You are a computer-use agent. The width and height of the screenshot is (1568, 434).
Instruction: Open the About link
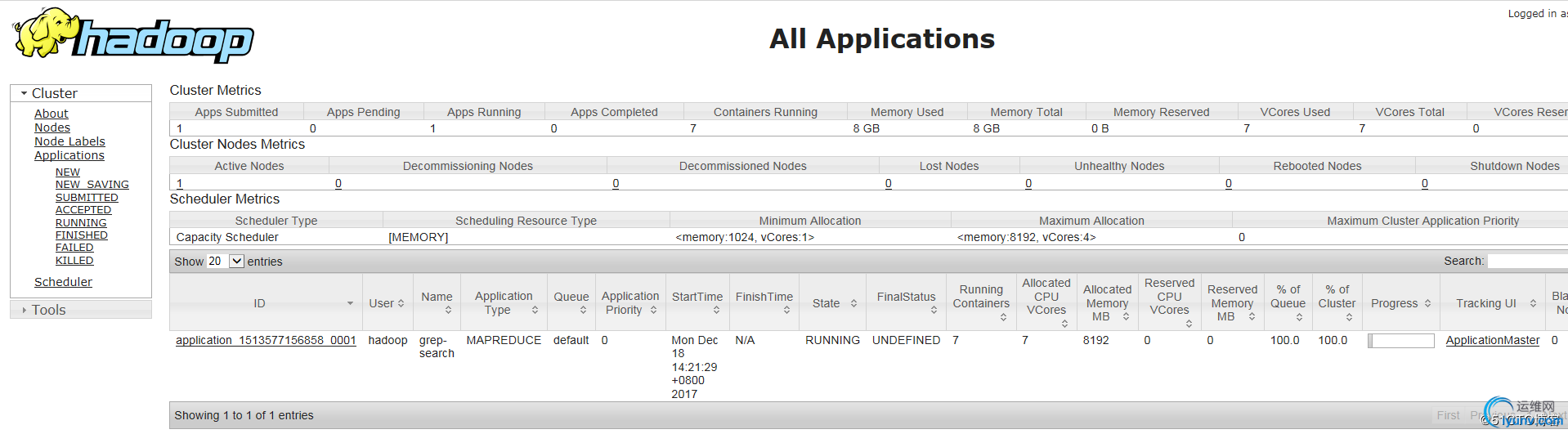point(51,114)
